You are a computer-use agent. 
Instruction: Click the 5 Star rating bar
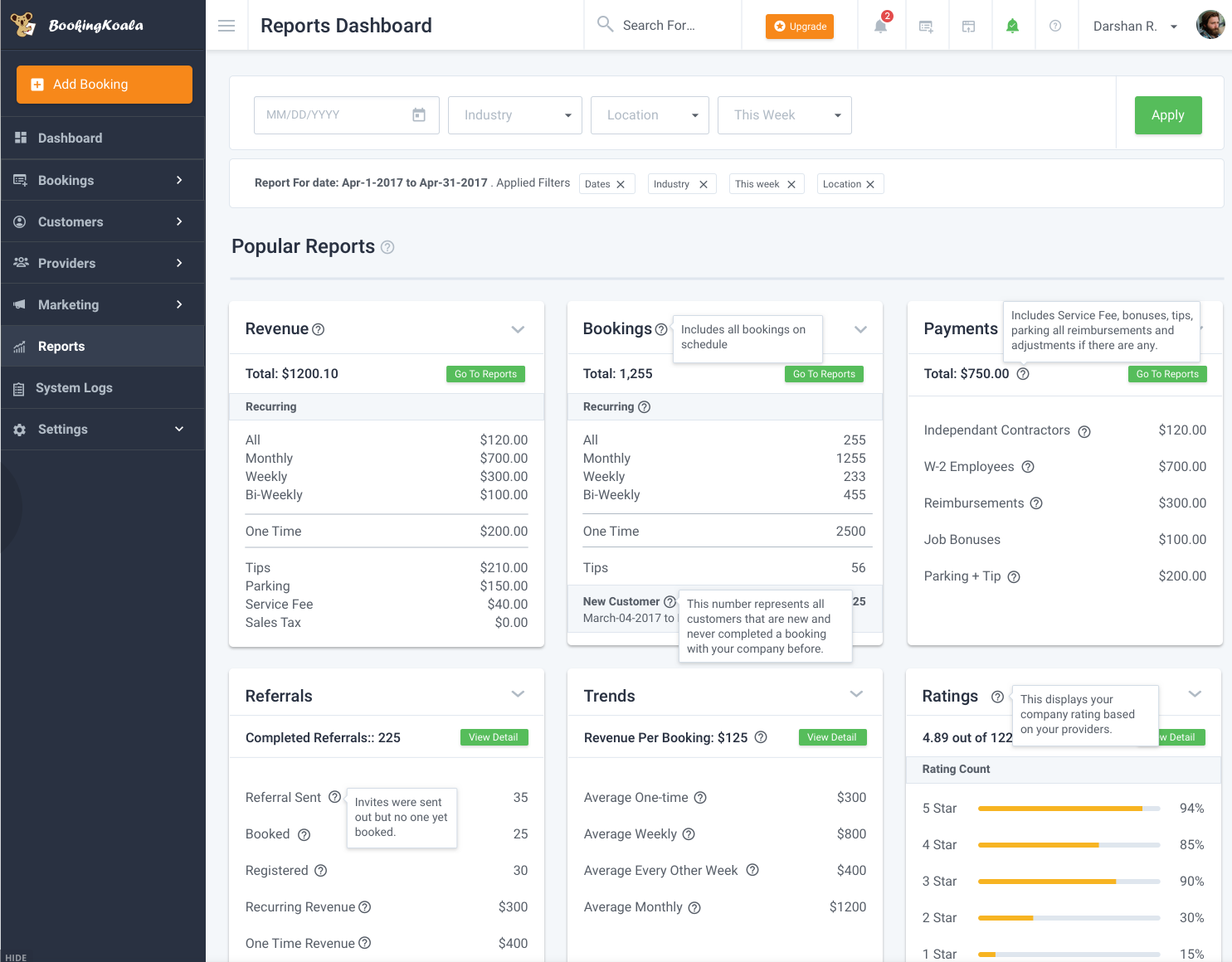[1069, 808]
